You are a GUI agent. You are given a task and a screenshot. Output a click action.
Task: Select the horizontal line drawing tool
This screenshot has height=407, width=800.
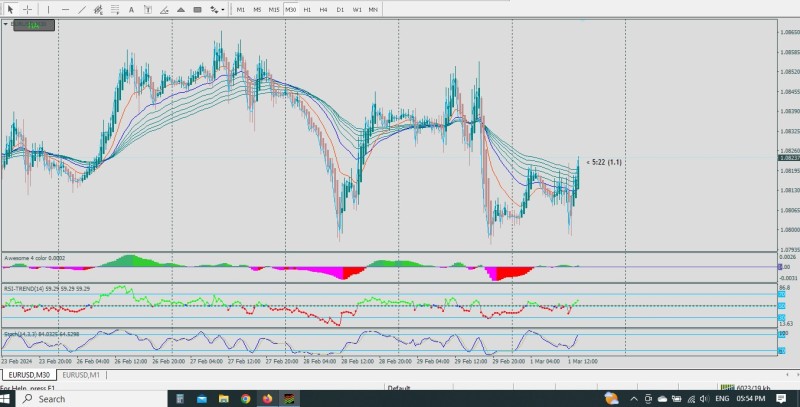(66, 9)
